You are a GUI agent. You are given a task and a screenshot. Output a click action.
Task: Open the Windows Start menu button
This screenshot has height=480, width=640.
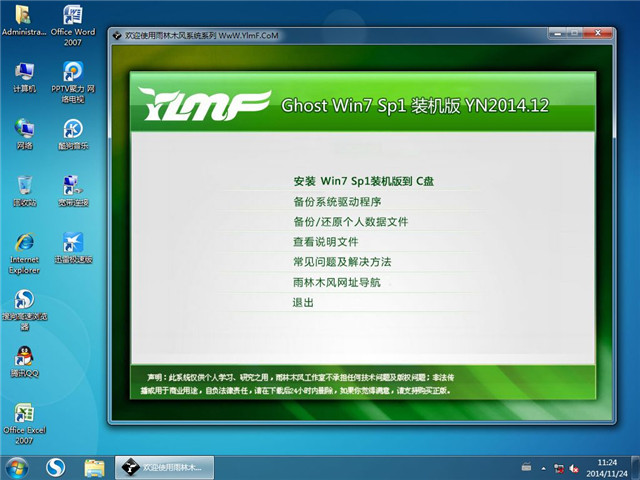pyautogui.click(x=17, y=467)
